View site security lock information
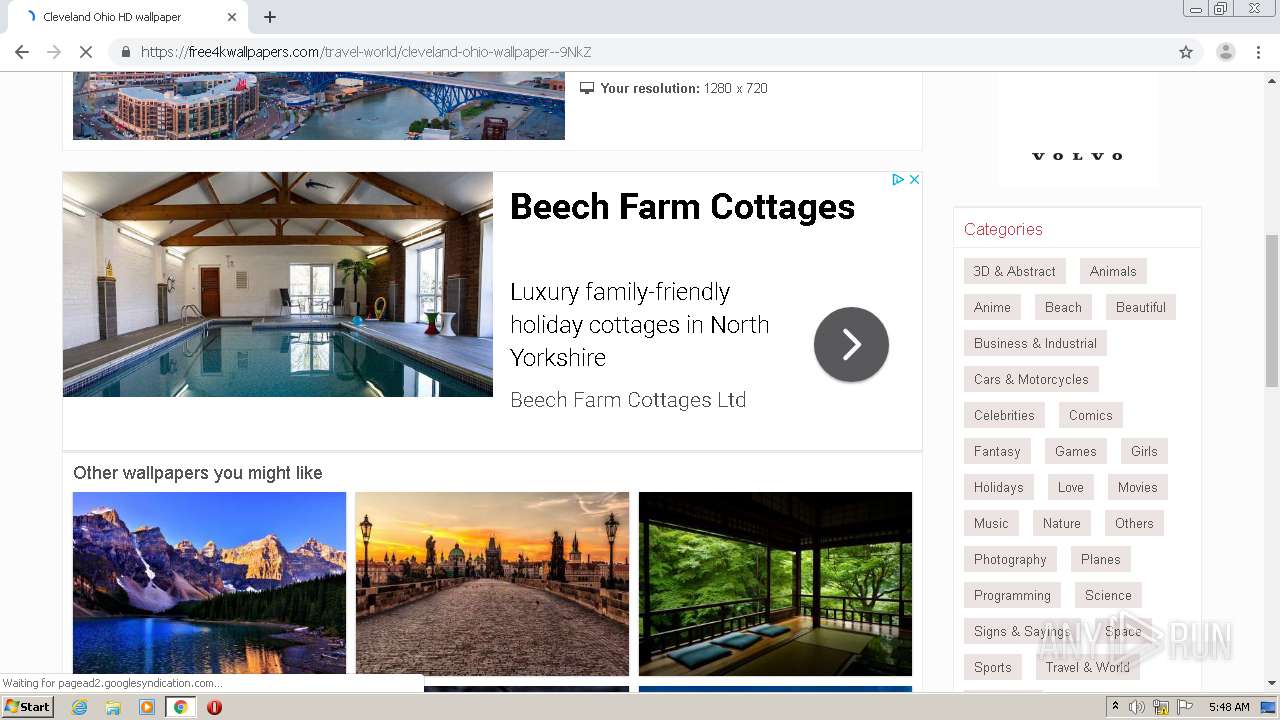Viewport: 1280px width, 720px height. pyautogui.click(x=126, y=52)
